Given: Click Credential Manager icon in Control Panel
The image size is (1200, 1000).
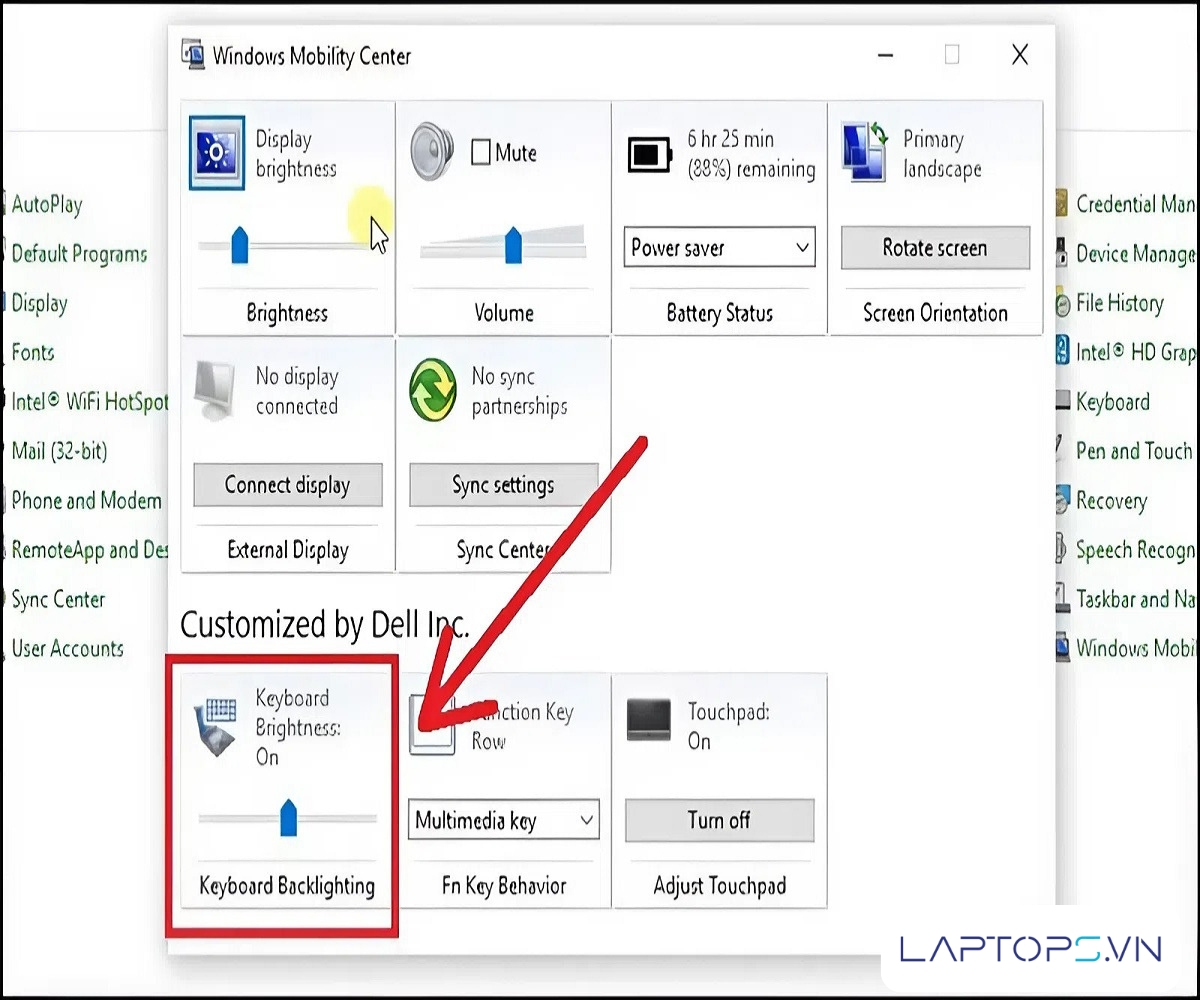Looking at the screenshot, I should coord(1062,204).
